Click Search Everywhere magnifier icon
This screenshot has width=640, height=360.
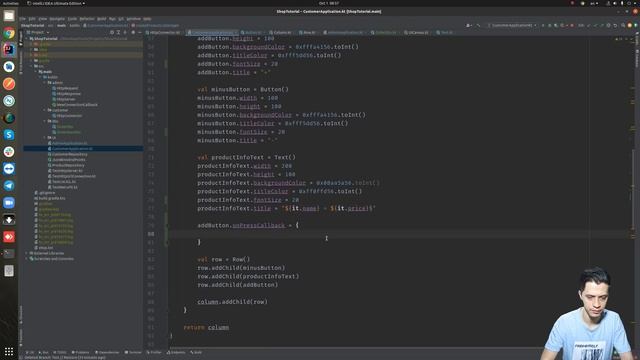coord(622,25)
